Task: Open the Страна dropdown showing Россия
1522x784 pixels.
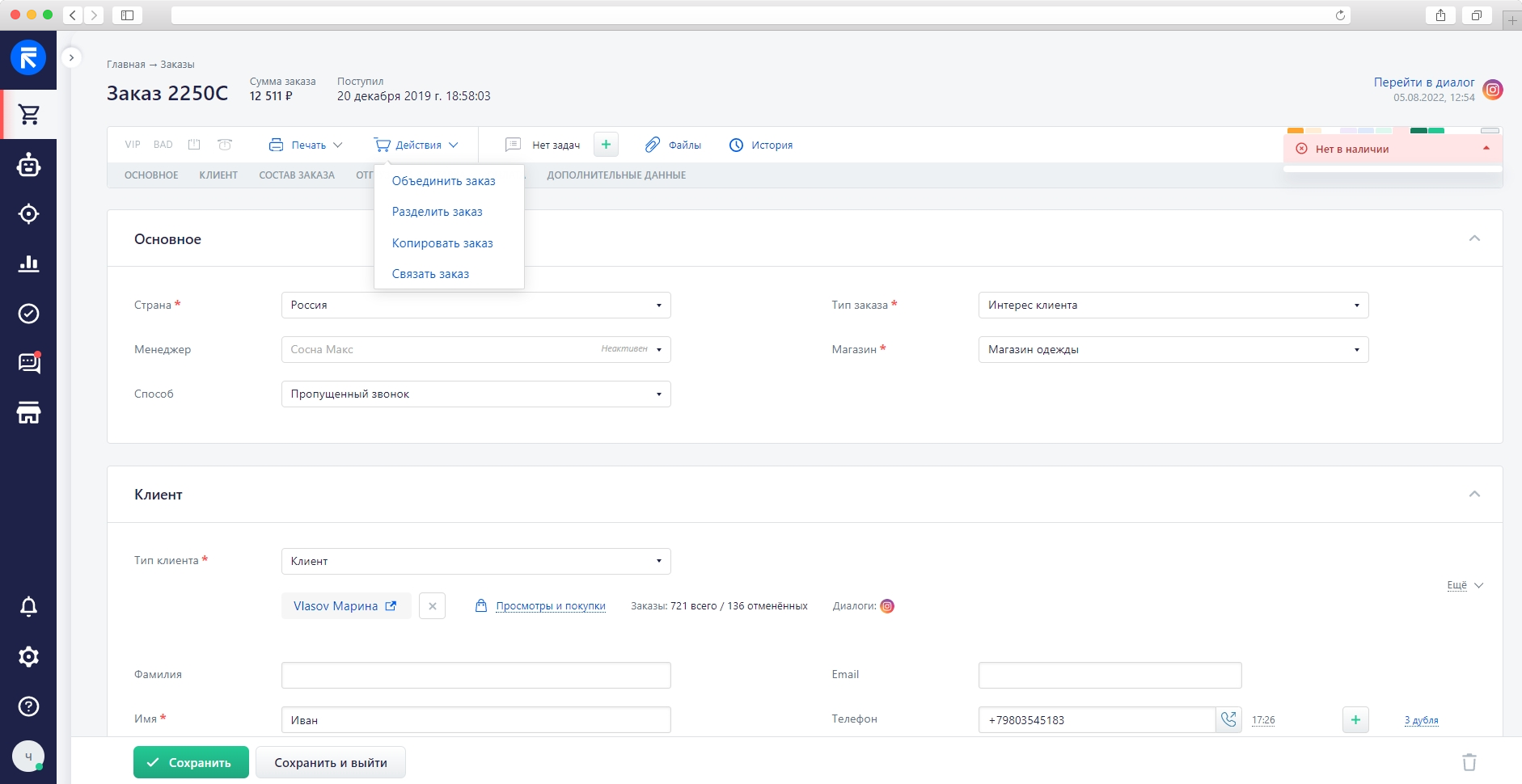Action: pyautogui.click(x=476, y=306)
